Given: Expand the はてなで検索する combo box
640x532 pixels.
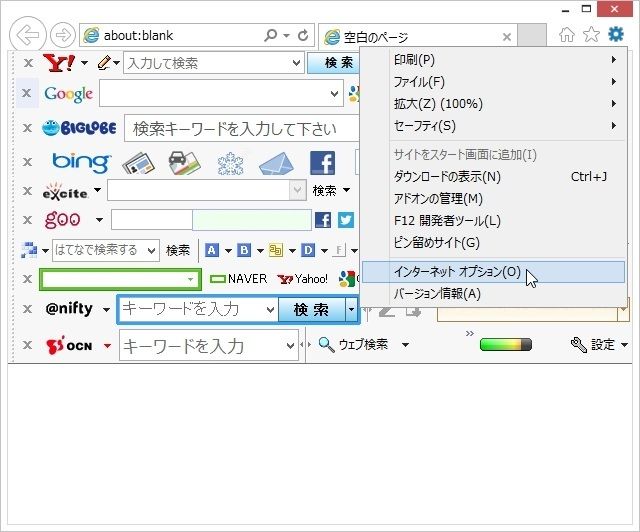Looking at the screenshot, I should (x=151, y=250).
